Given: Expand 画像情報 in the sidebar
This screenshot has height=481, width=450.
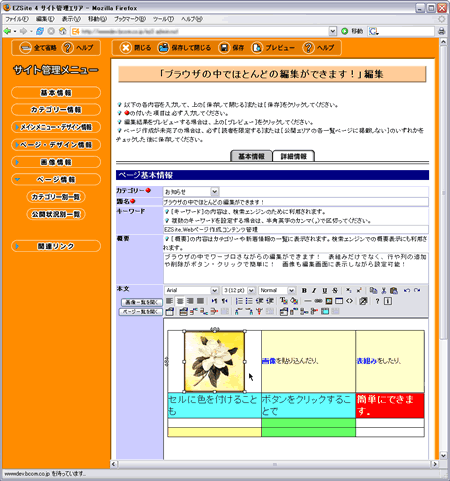Looking at the screenshot, I should [56, 162].
